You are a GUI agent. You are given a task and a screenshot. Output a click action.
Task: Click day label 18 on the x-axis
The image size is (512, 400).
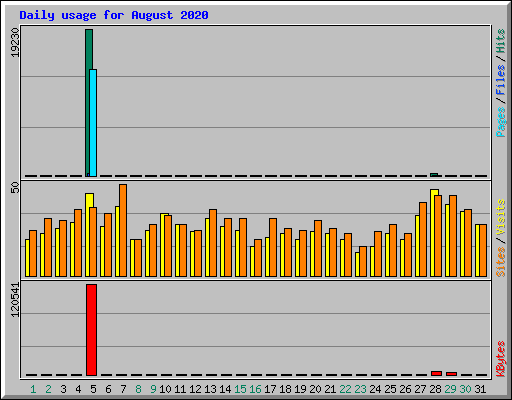[285, 389]
